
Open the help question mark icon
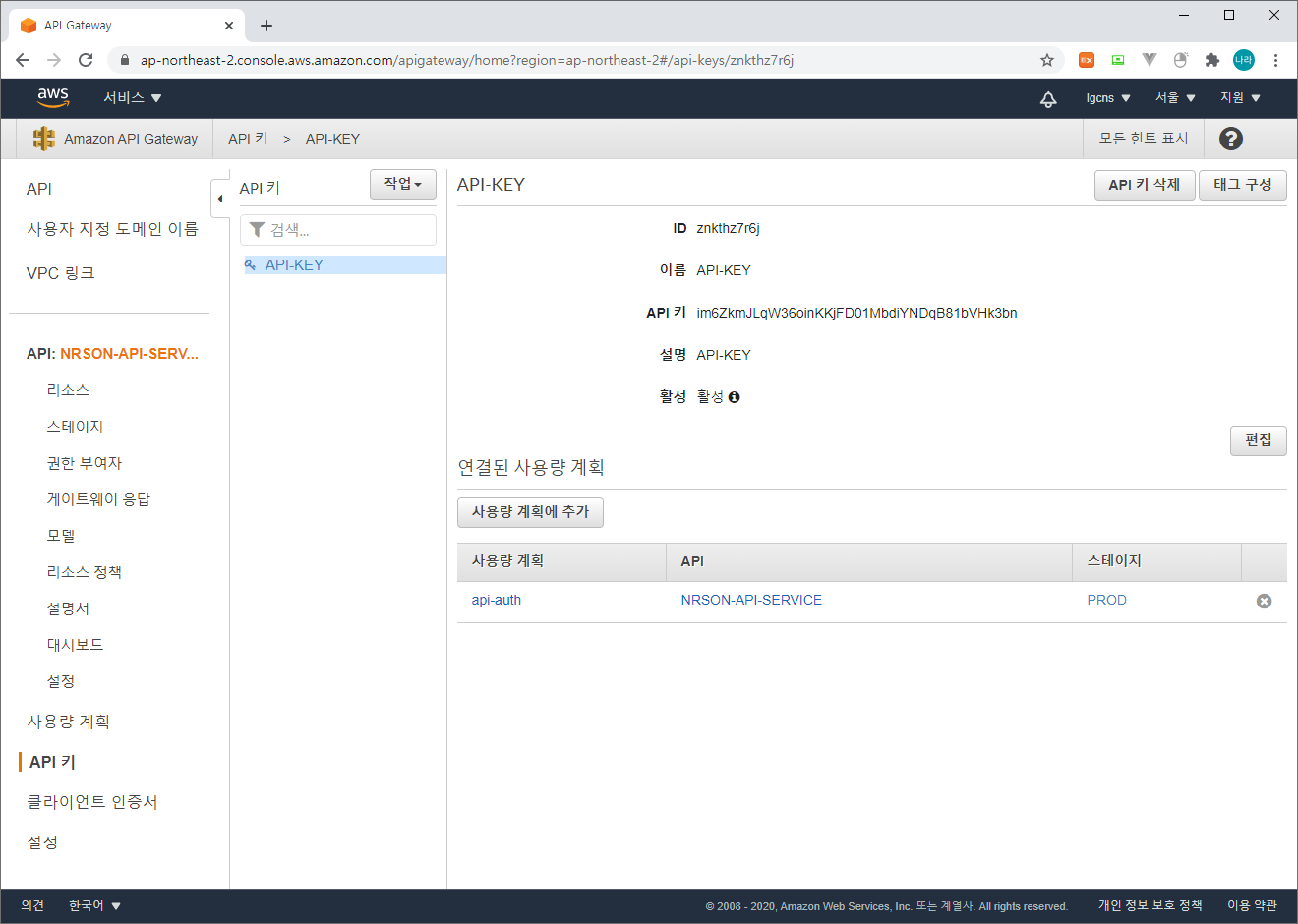click(x=1231, y=139)
